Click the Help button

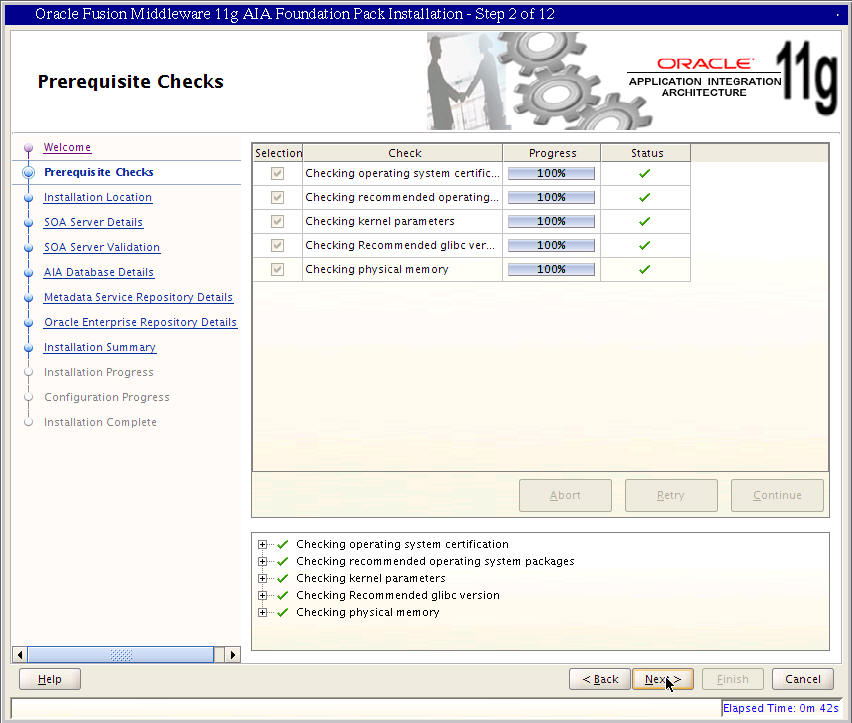click(x=49, y=679)
